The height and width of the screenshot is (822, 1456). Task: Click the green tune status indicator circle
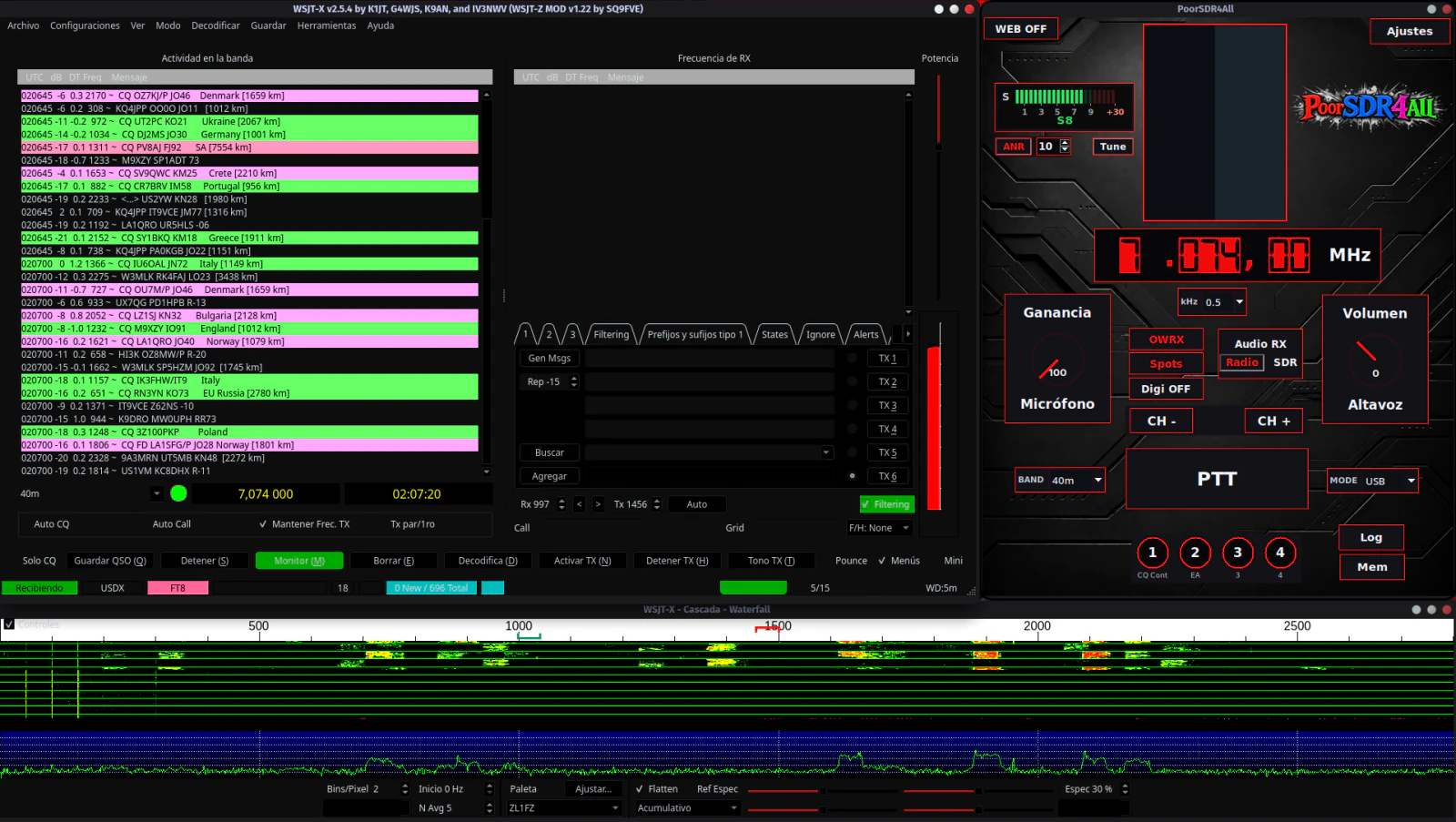tap(178, 493)
